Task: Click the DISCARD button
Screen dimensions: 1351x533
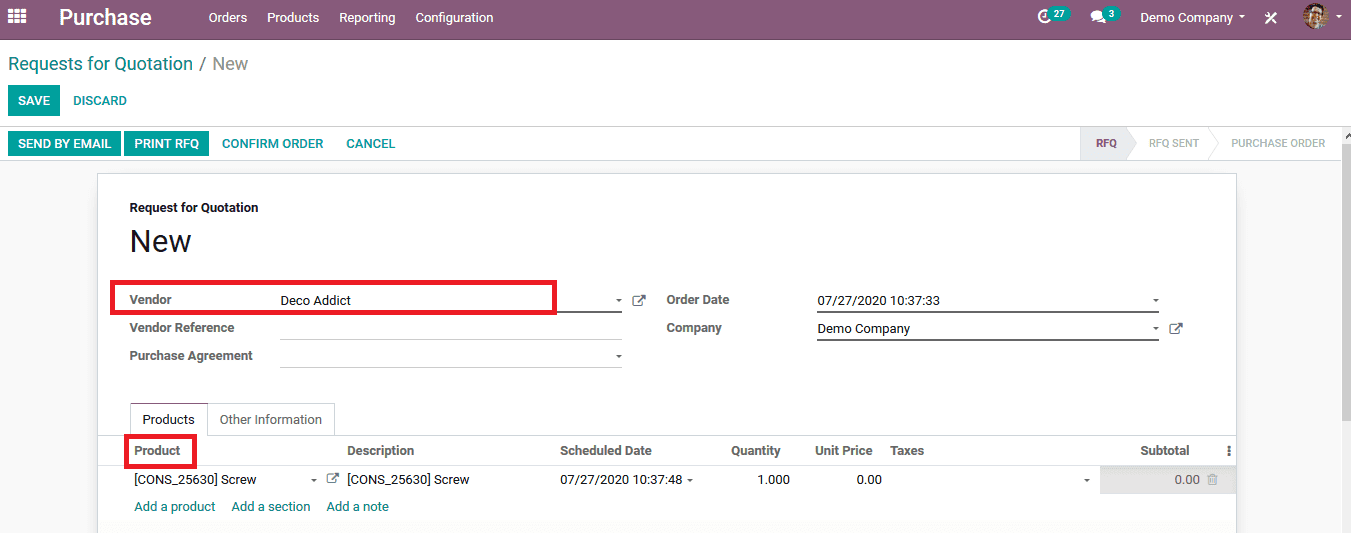Action: (x=100, y=100)
